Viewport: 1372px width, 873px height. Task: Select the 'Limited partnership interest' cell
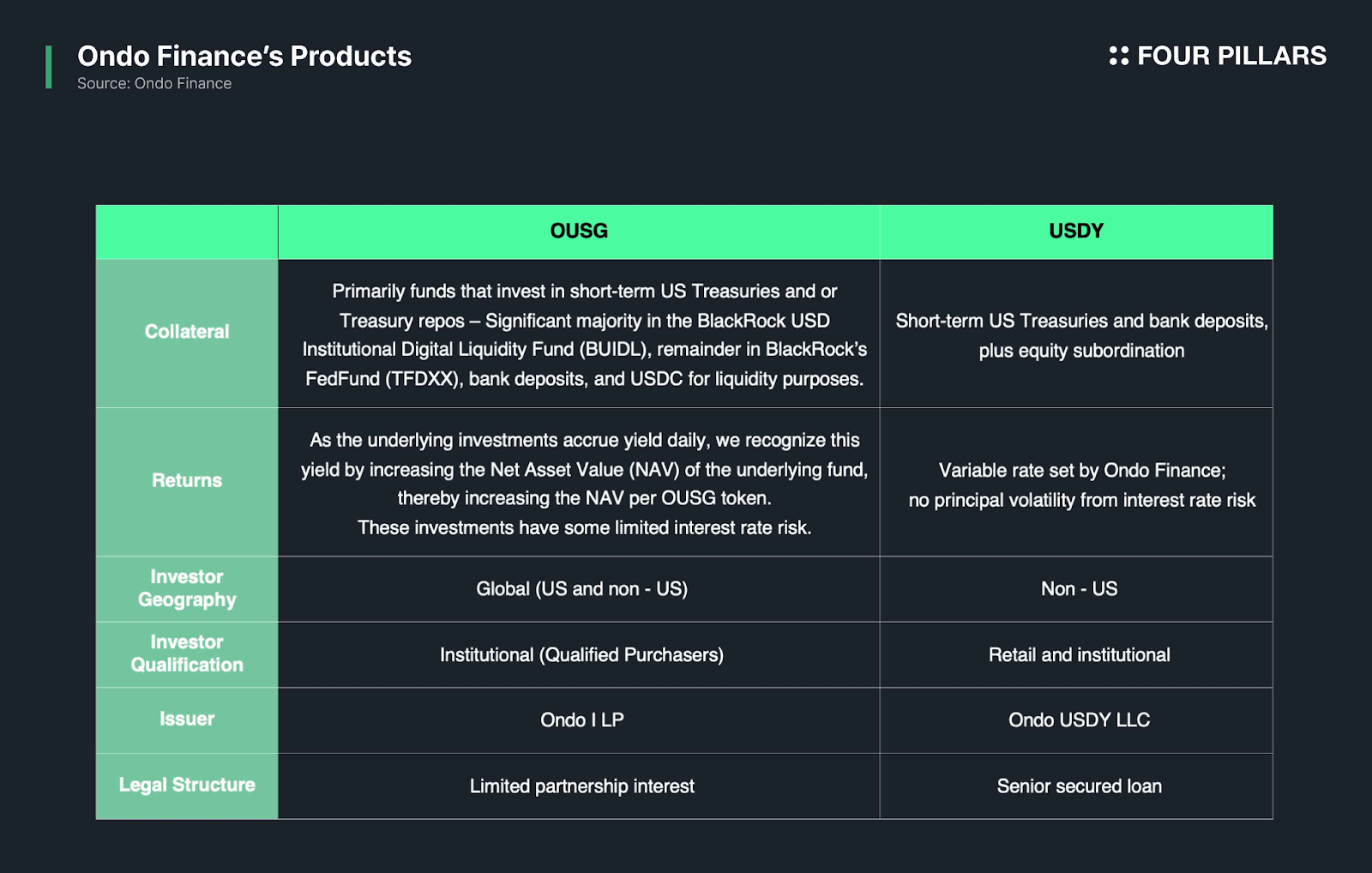coord(582,786)
